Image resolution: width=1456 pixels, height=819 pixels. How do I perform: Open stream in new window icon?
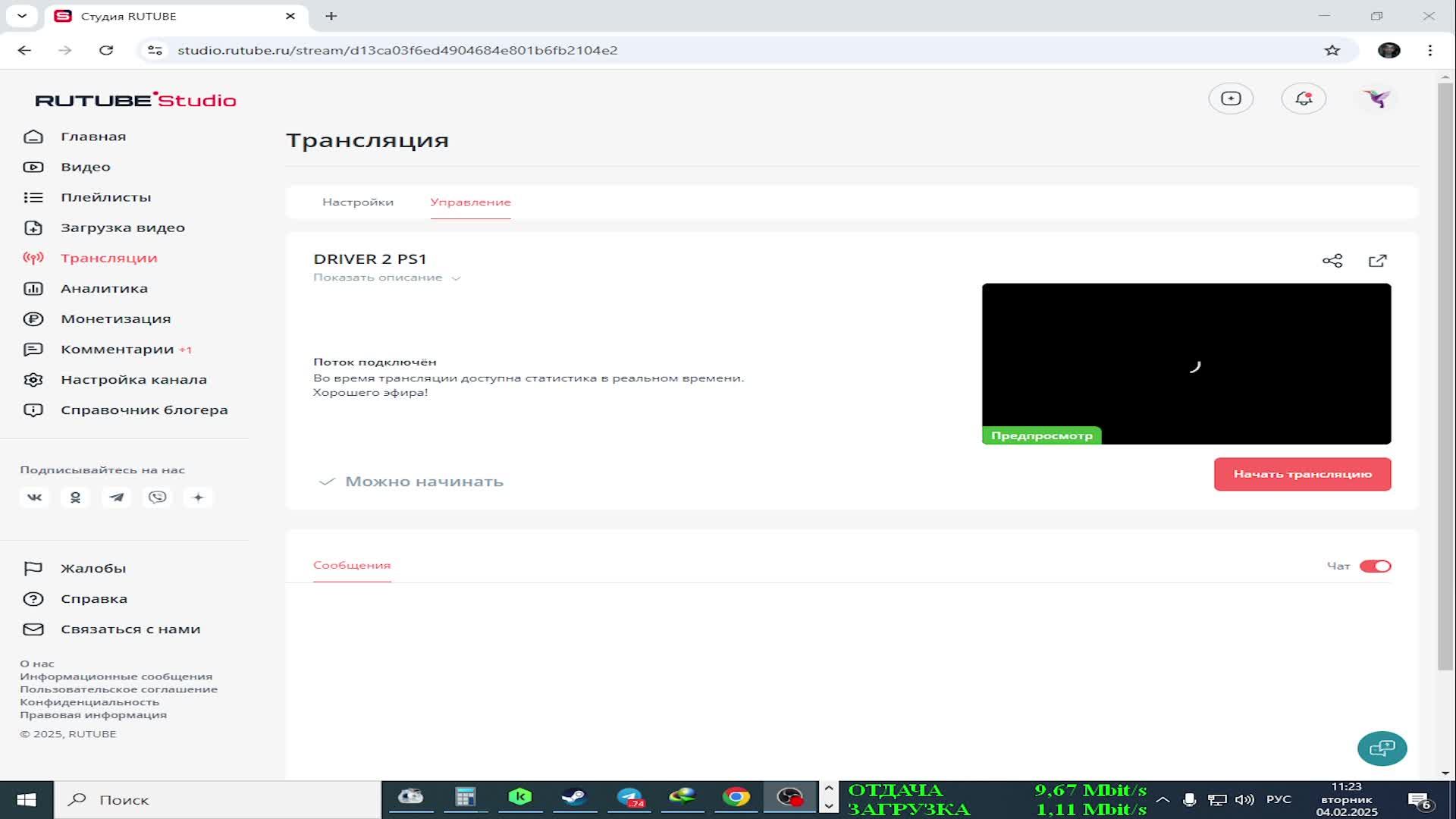click(x=1377, y=261)
